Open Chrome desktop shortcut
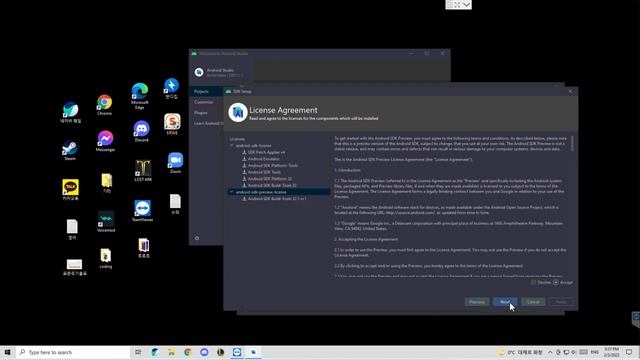The height and width of the screenshot is (360, 640). tap(104, 104)
